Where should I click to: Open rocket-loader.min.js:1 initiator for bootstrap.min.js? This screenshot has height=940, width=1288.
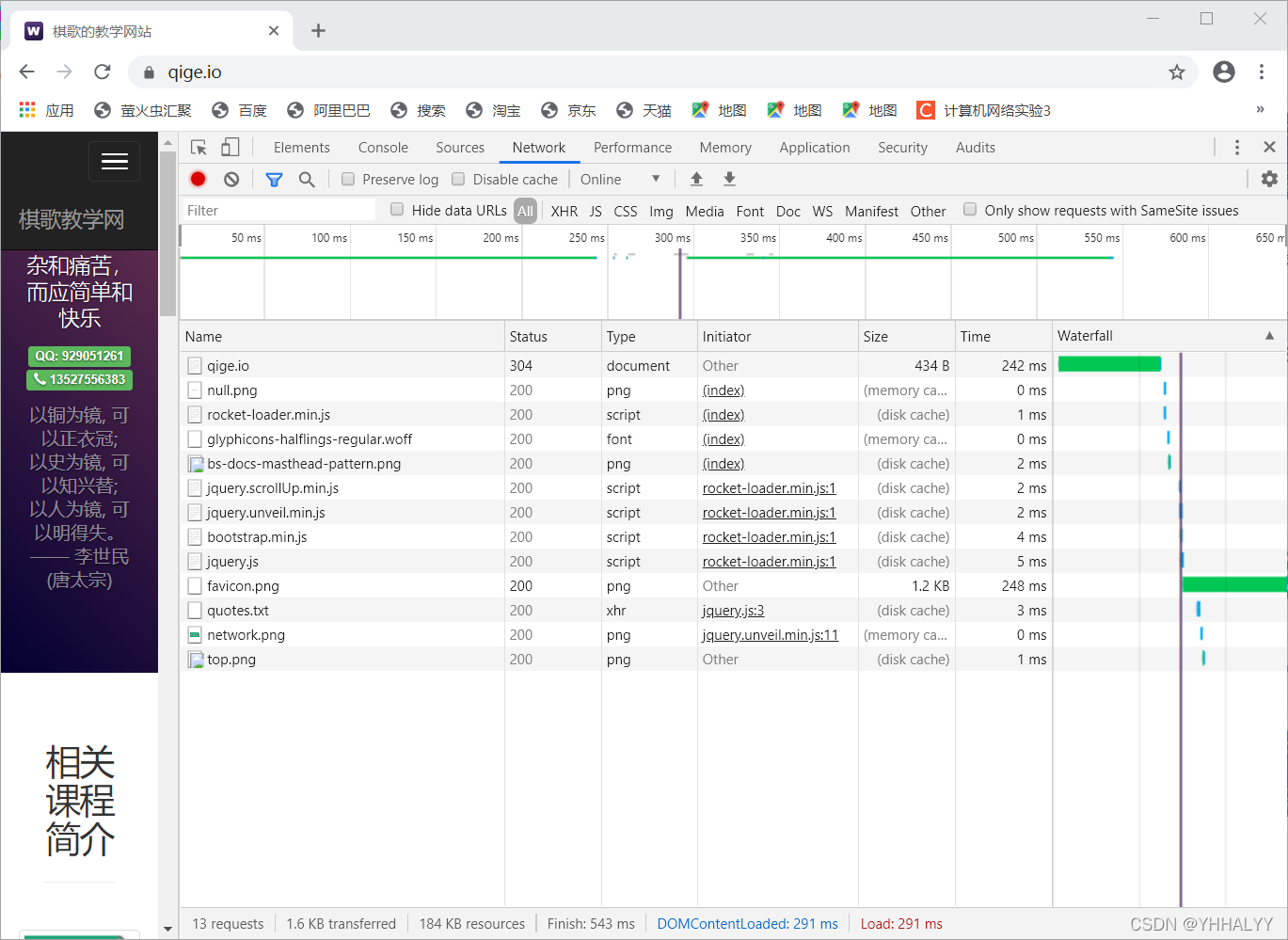click(x=770, y=537)
